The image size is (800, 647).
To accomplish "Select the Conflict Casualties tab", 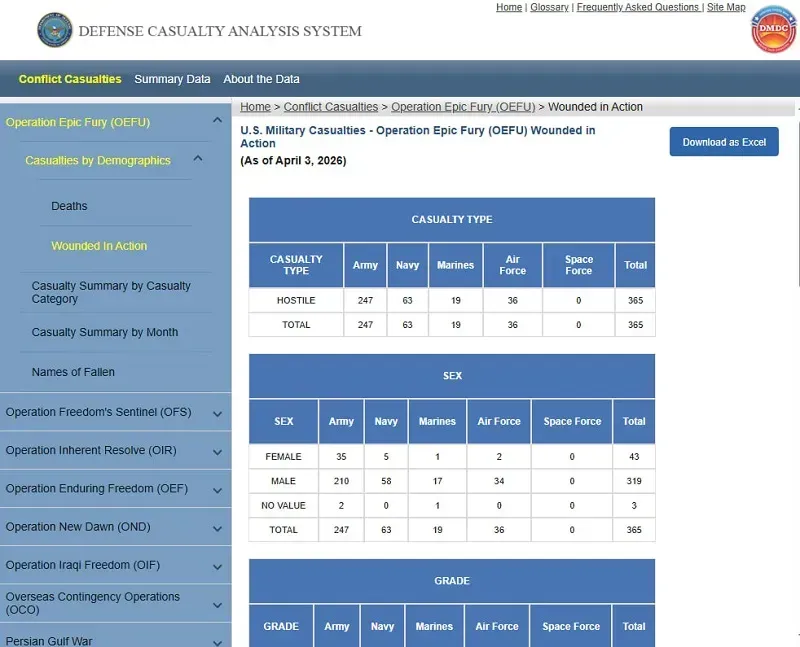I will coord(70,79).
